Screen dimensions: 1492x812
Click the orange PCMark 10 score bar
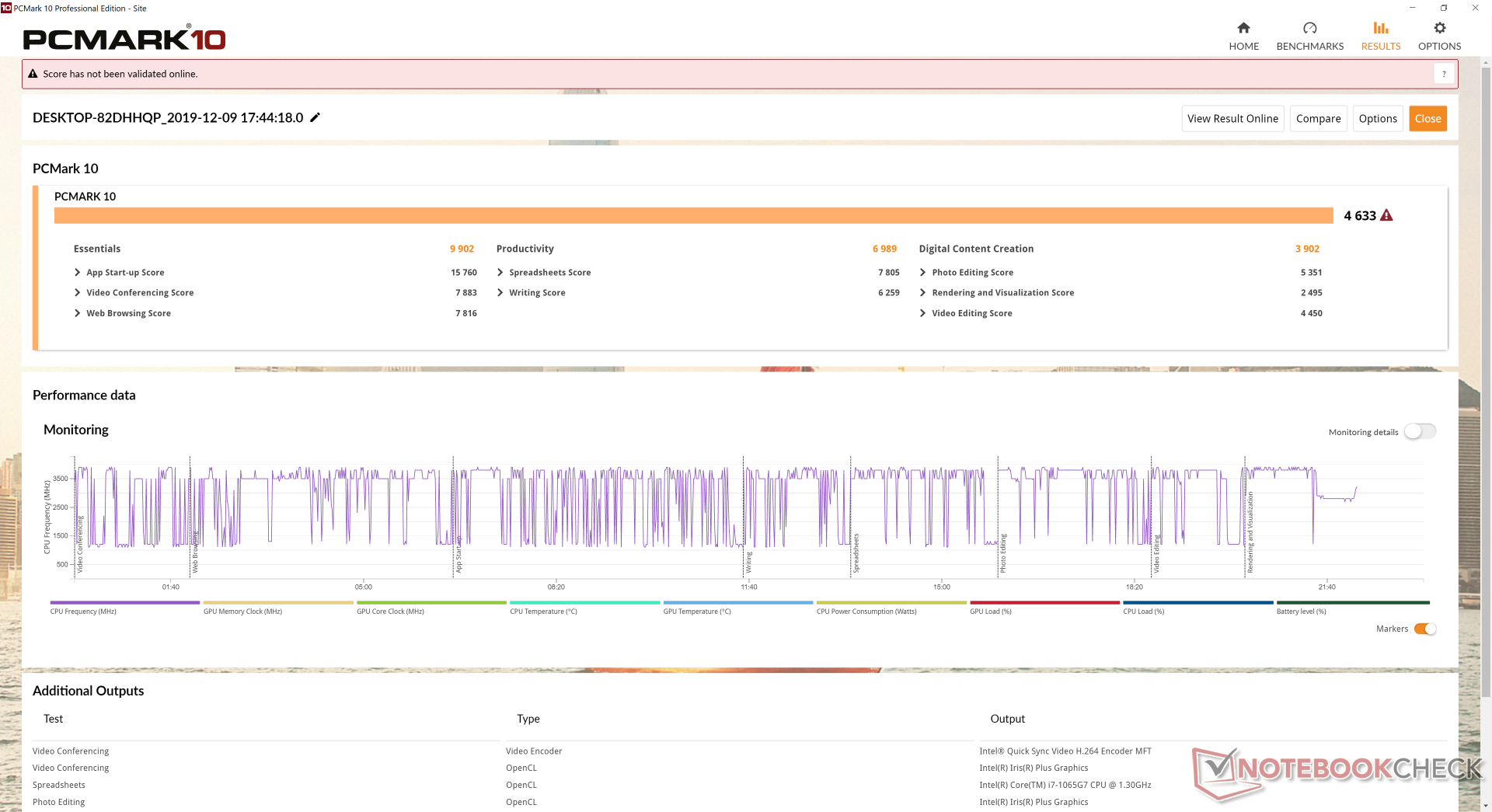click(x=694, y=215)
